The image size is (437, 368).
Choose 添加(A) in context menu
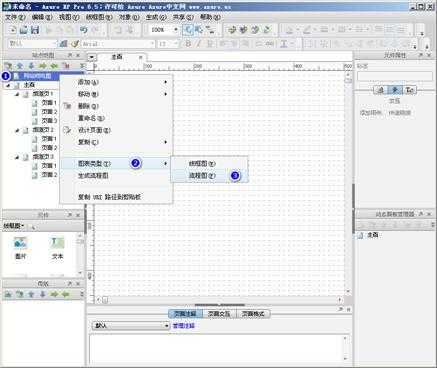click(116, 82)
